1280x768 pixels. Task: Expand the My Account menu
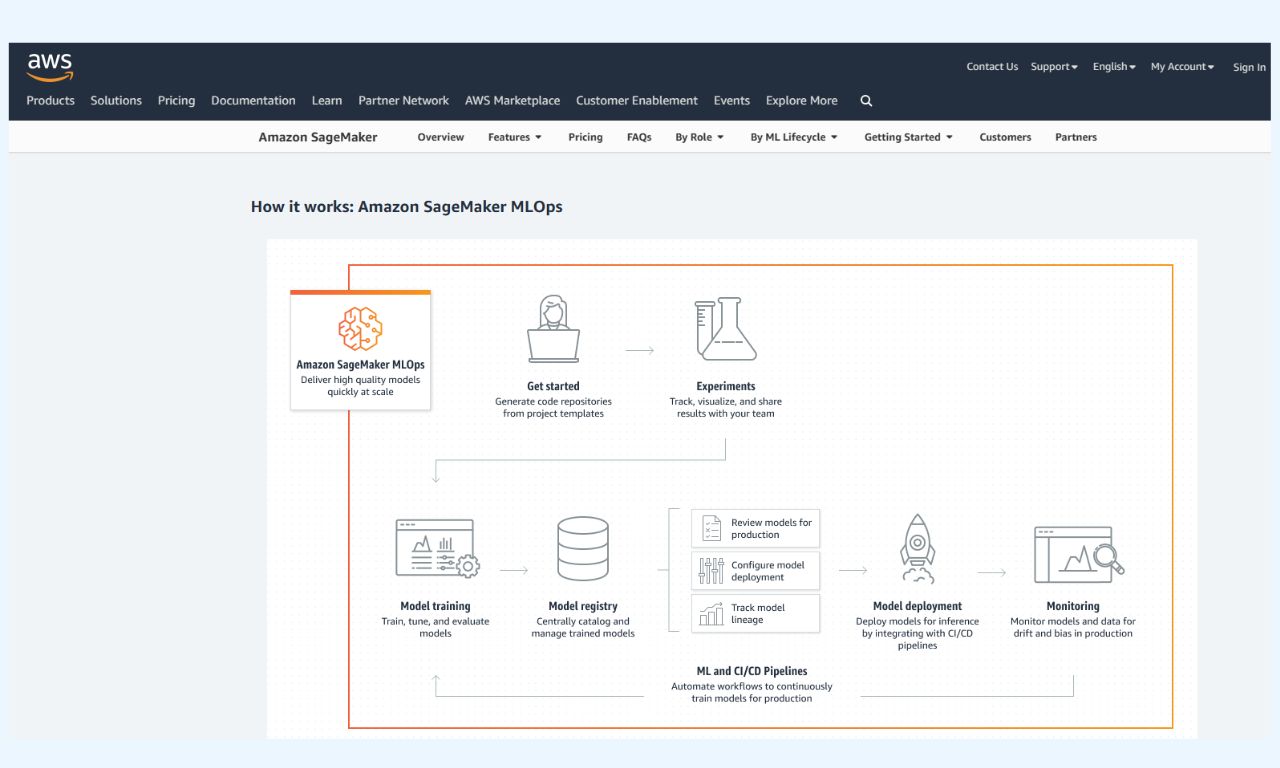[1182, 67]
